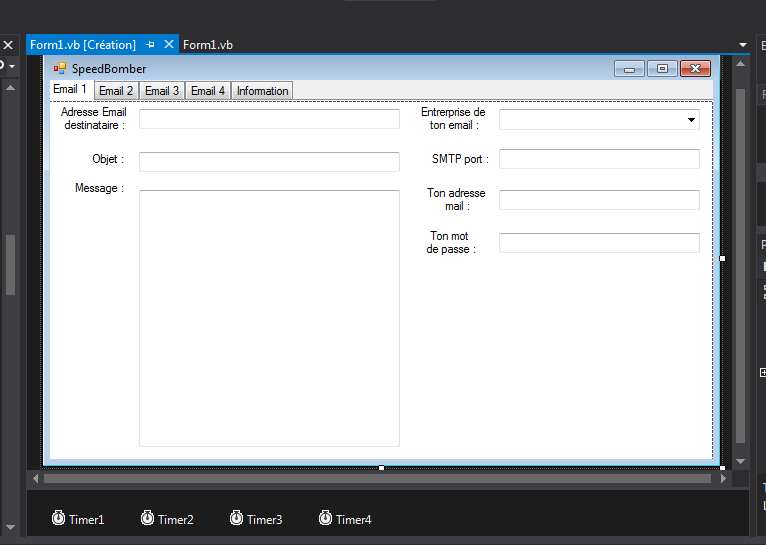Viewport: 766px width, 545px height.
Task: Select the Timer2 component icon
Action: (x=148, y=518)
